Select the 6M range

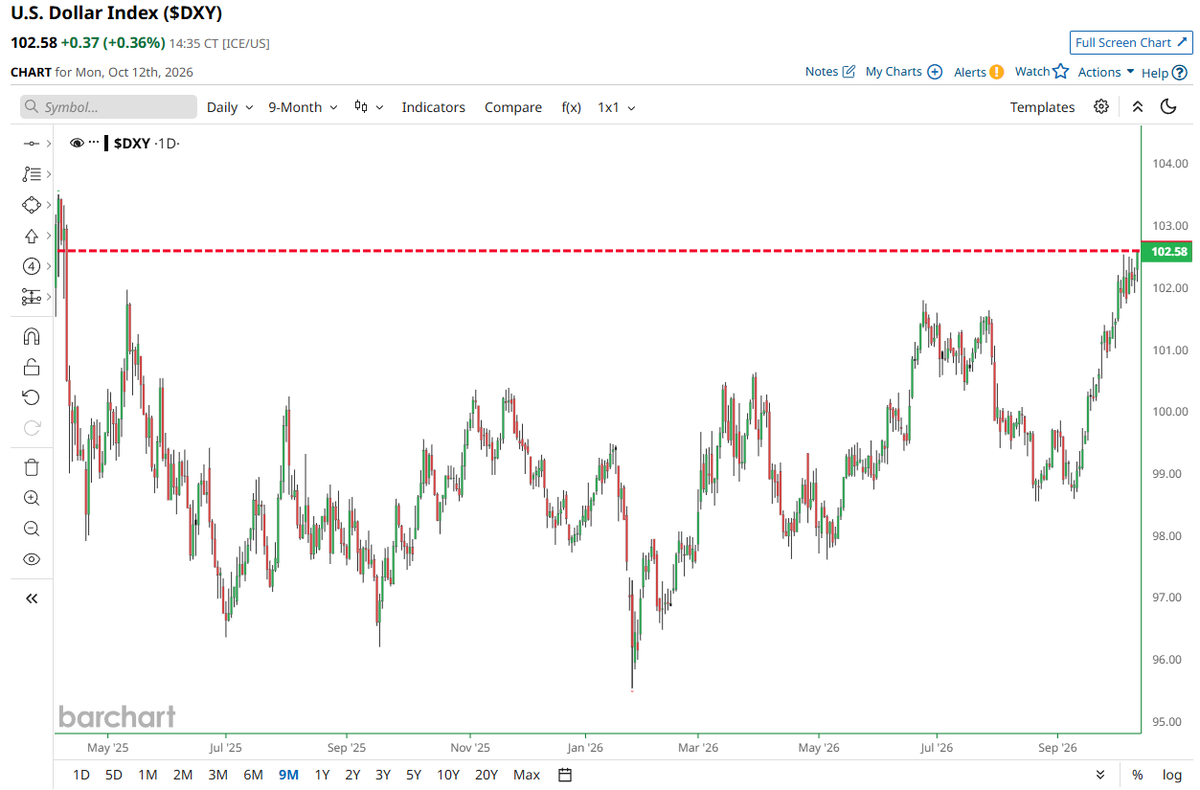(253, 775)
